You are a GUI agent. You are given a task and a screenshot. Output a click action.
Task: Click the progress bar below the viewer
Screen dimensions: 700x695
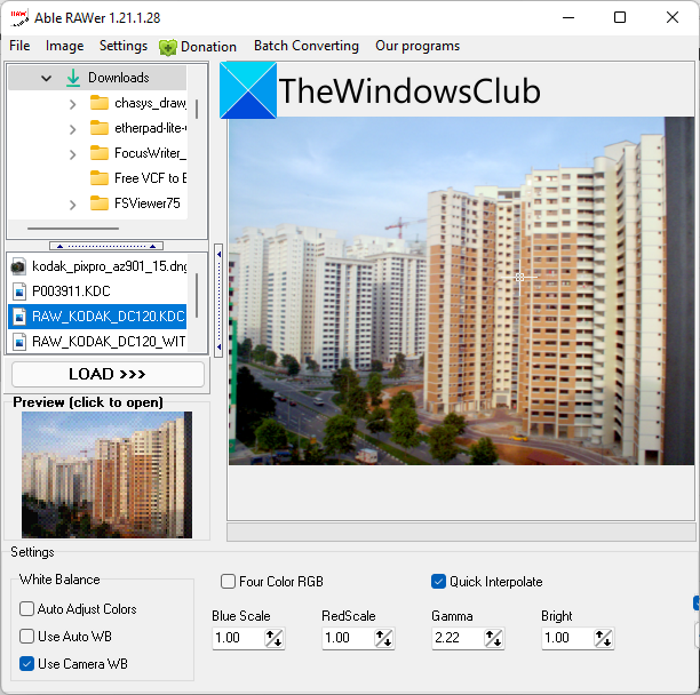pyautogui.click(x=461, y=533)
